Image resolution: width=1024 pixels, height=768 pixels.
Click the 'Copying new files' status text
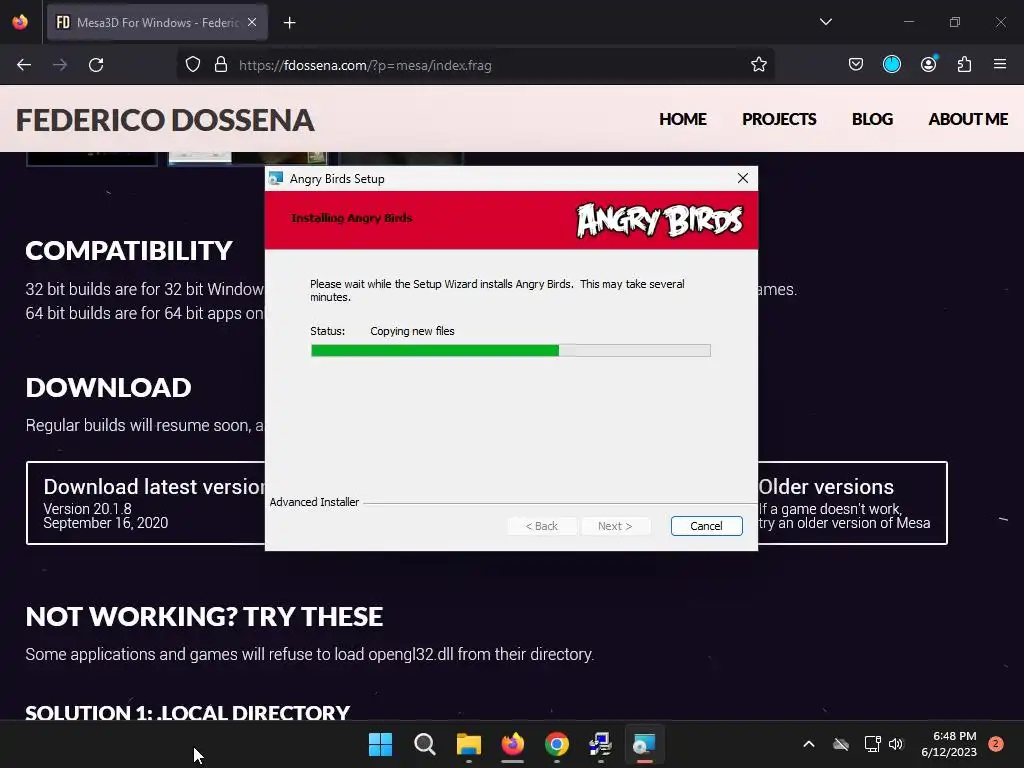click(412, 331)
